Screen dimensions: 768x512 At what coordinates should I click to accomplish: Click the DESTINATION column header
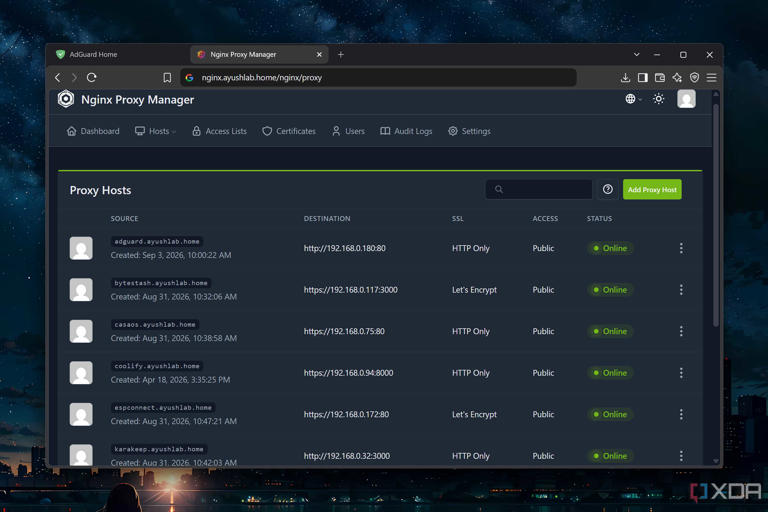click(x=327, y=219)
